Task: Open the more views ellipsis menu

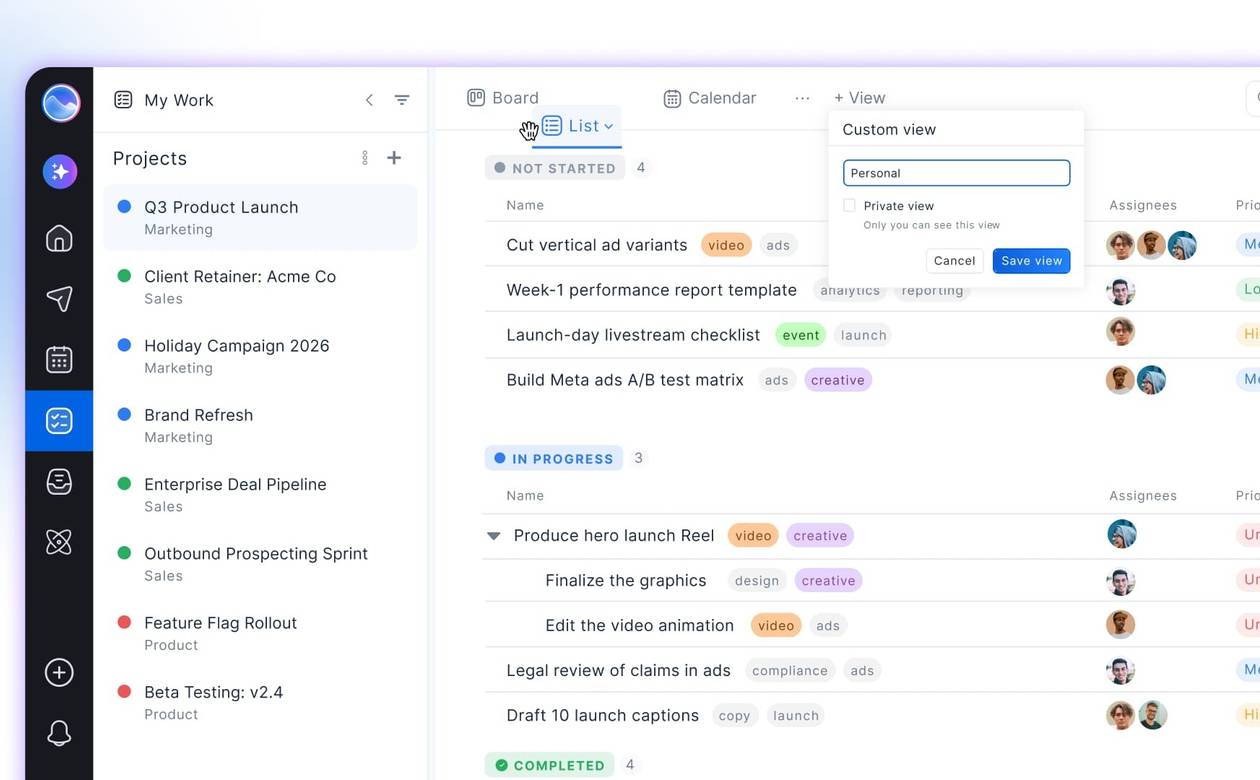Action: point(802,98)
